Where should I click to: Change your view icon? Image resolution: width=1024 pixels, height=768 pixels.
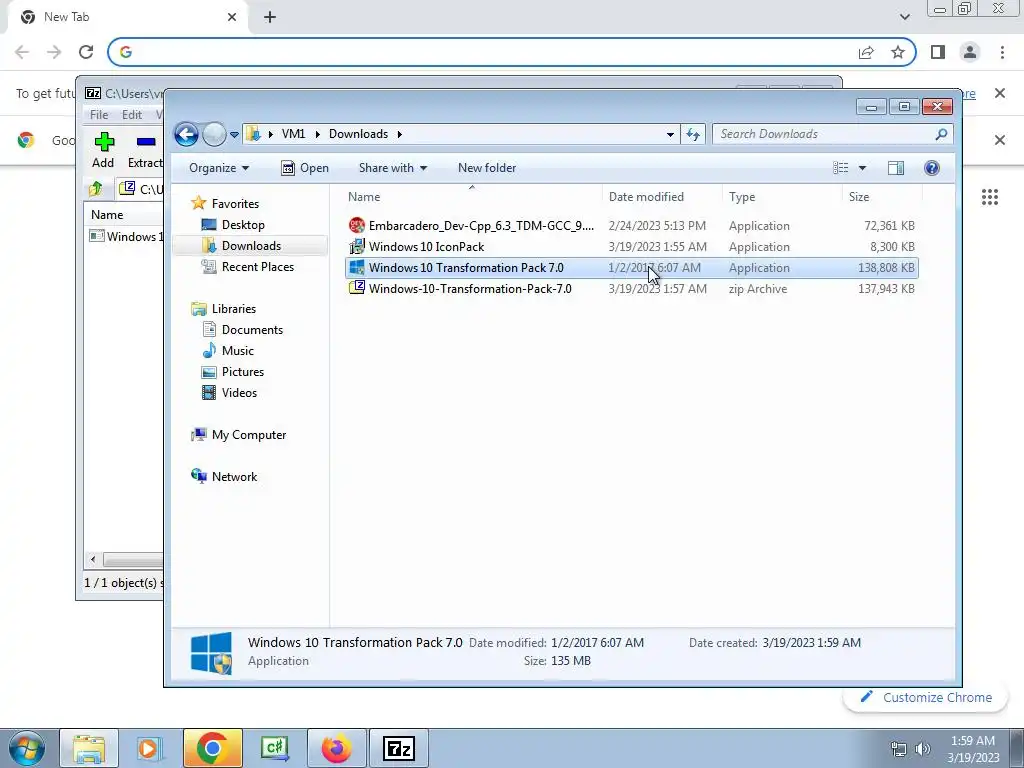(840, 168)
